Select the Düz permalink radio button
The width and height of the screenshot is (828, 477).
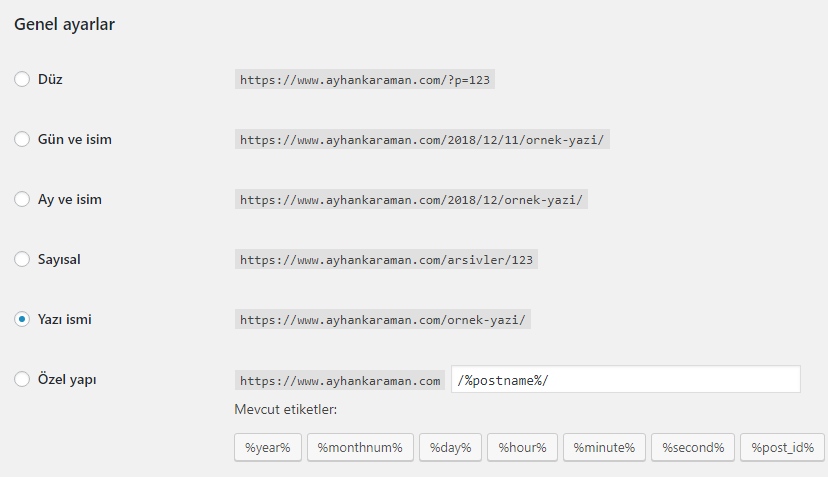[x=22, y=79]
